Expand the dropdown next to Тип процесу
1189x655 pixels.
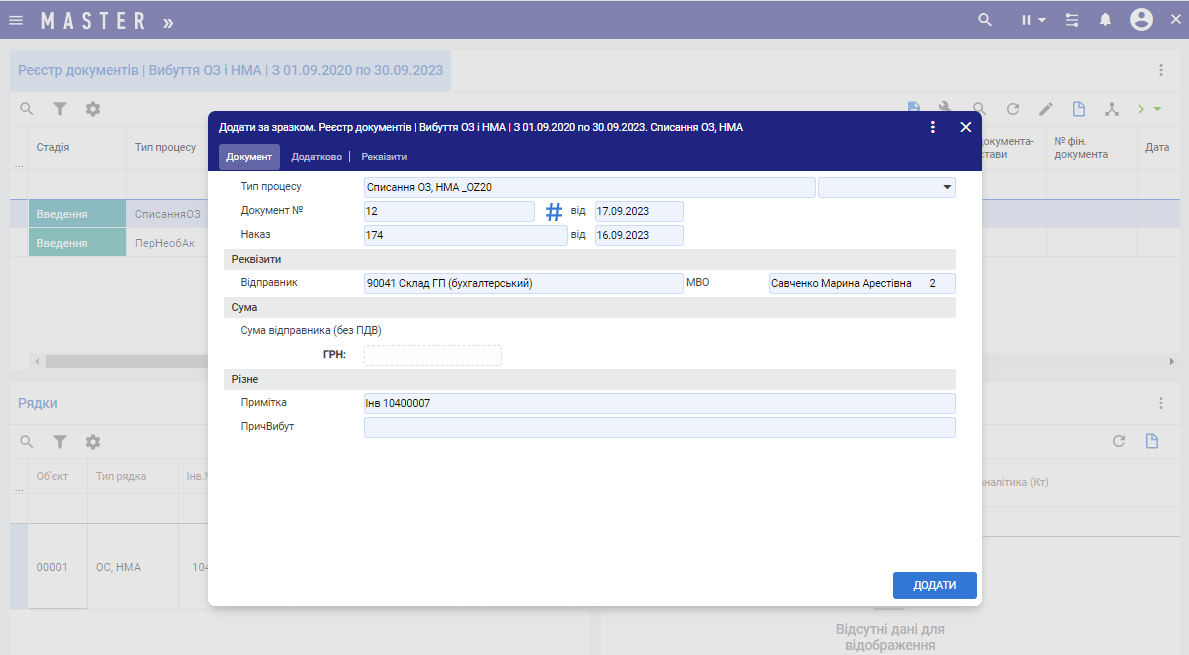(946, 187)
